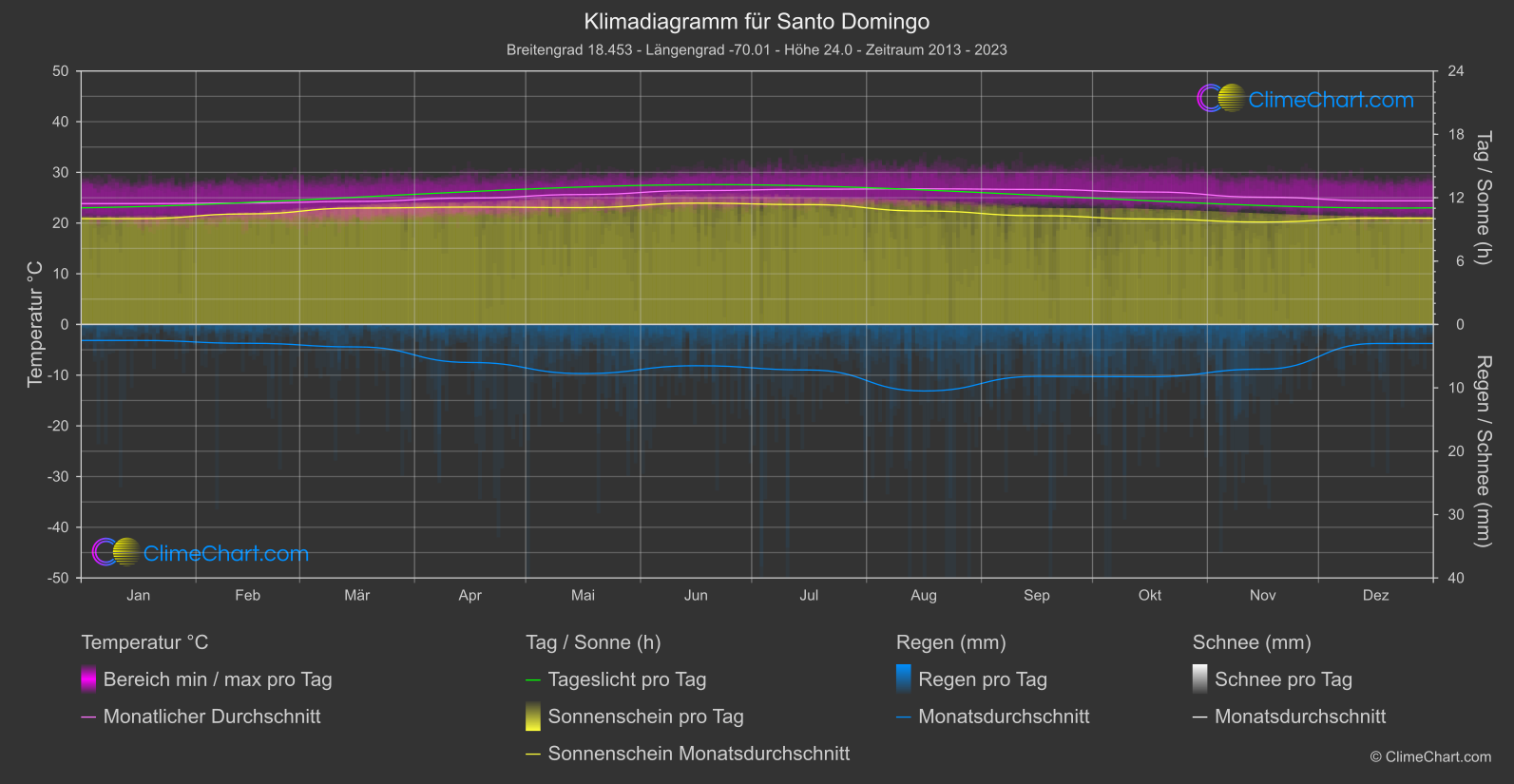Image resolution: width=1514 pixels, height=784 pixels.
Task: Select the 'Monatlicher Durchschnitt' legend label
Action: click(212, 717)
